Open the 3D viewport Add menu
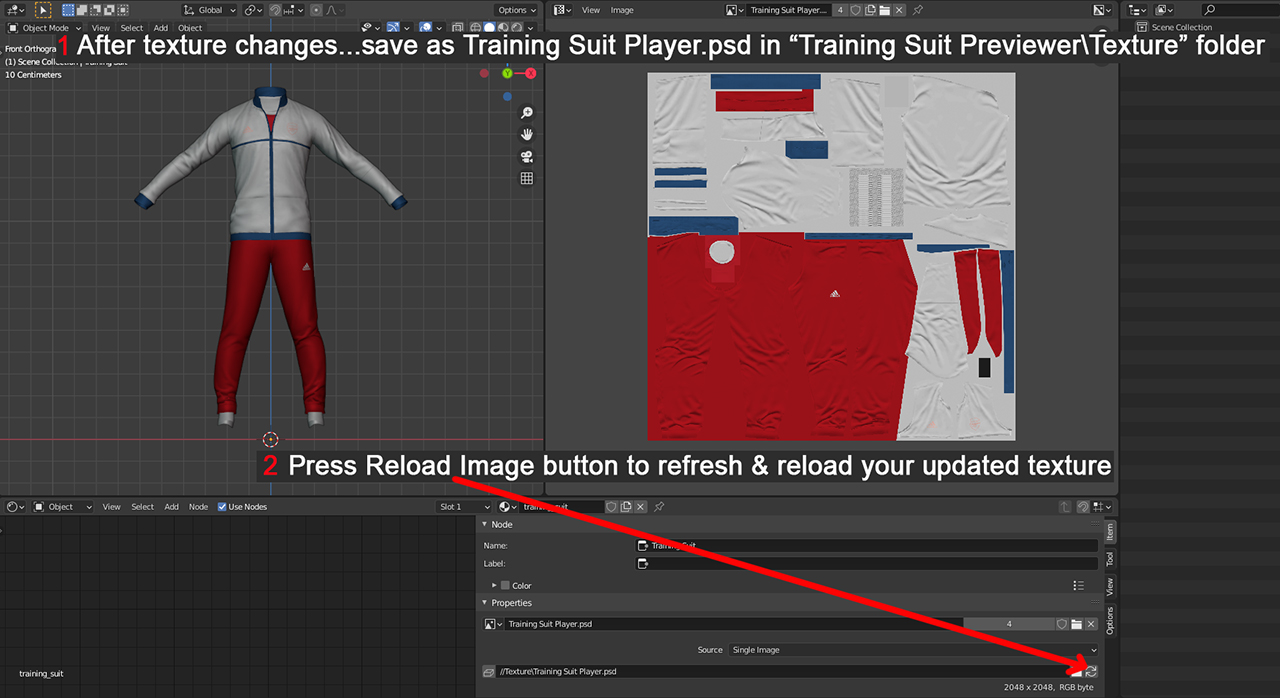 [x=160, y=28]
